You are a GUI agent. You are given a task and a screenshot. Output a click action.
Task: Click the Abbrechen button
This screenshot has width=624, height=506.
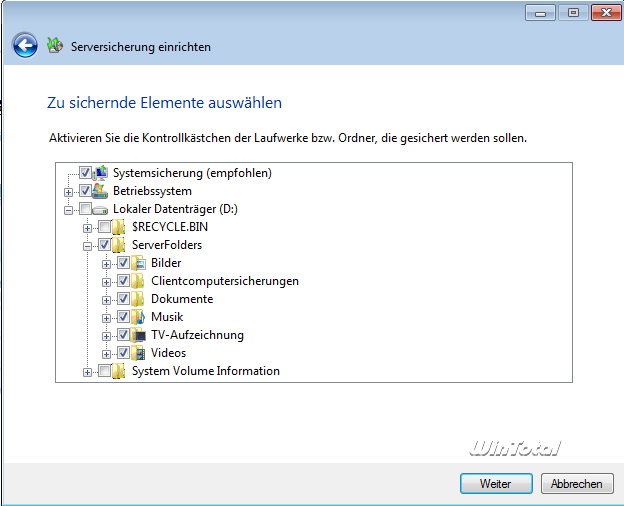(576, 483)
